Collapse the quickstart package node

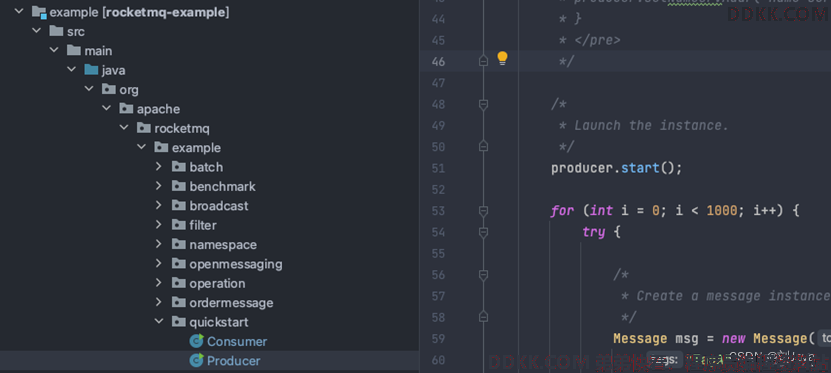coord(158,322)
